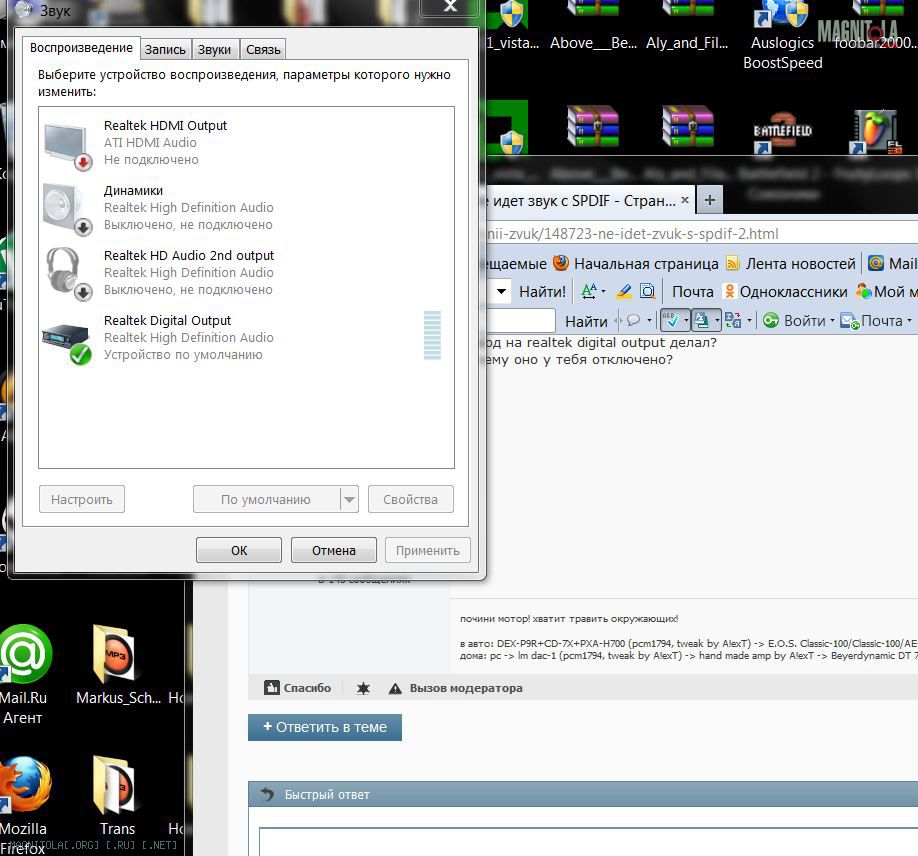Close the SPDIF forum browser tab

tap(685, 200)
